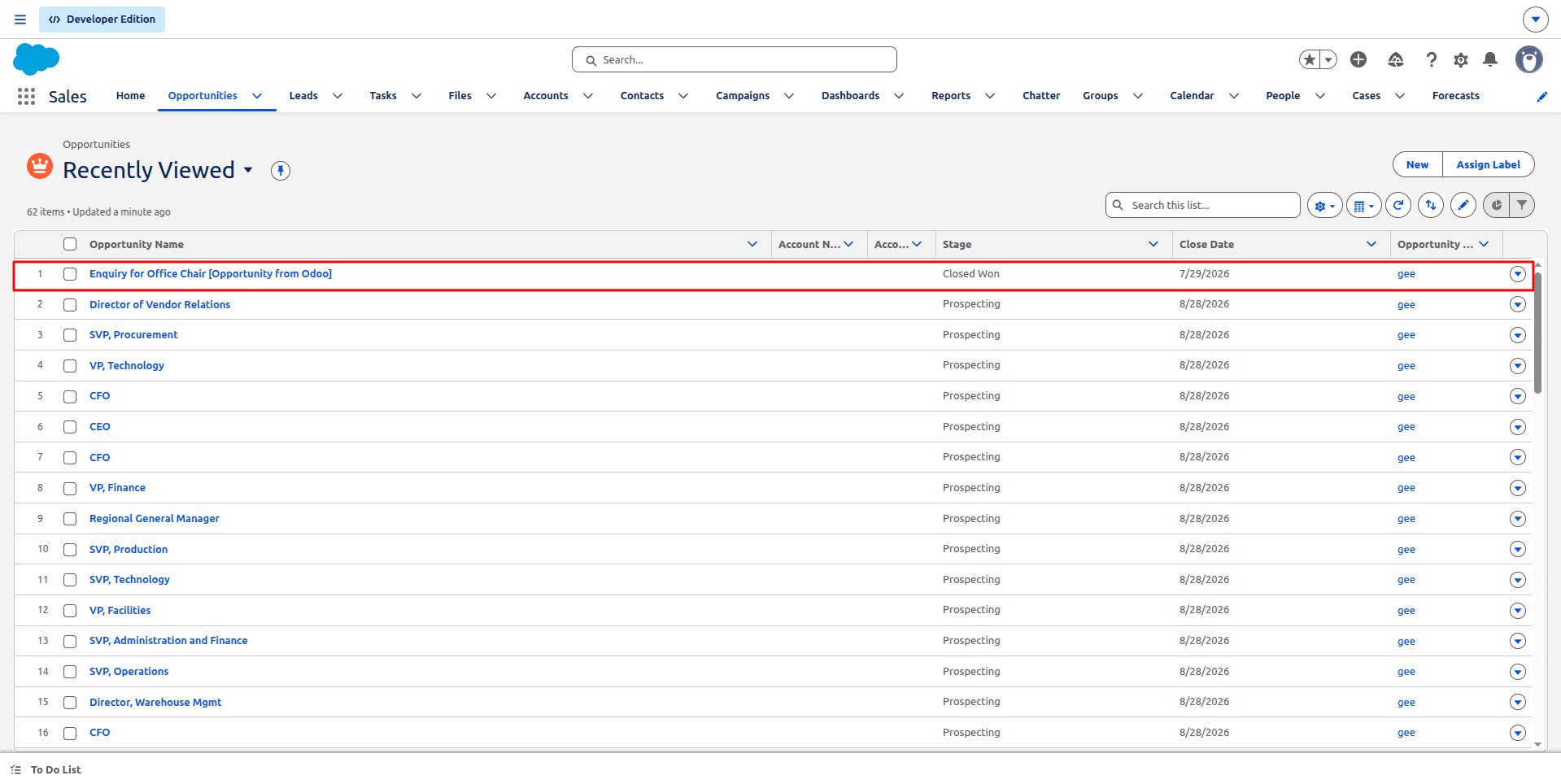Open the Reports tab
The height and width of the screenshot is (784, 1561).
tap(951, 96)
